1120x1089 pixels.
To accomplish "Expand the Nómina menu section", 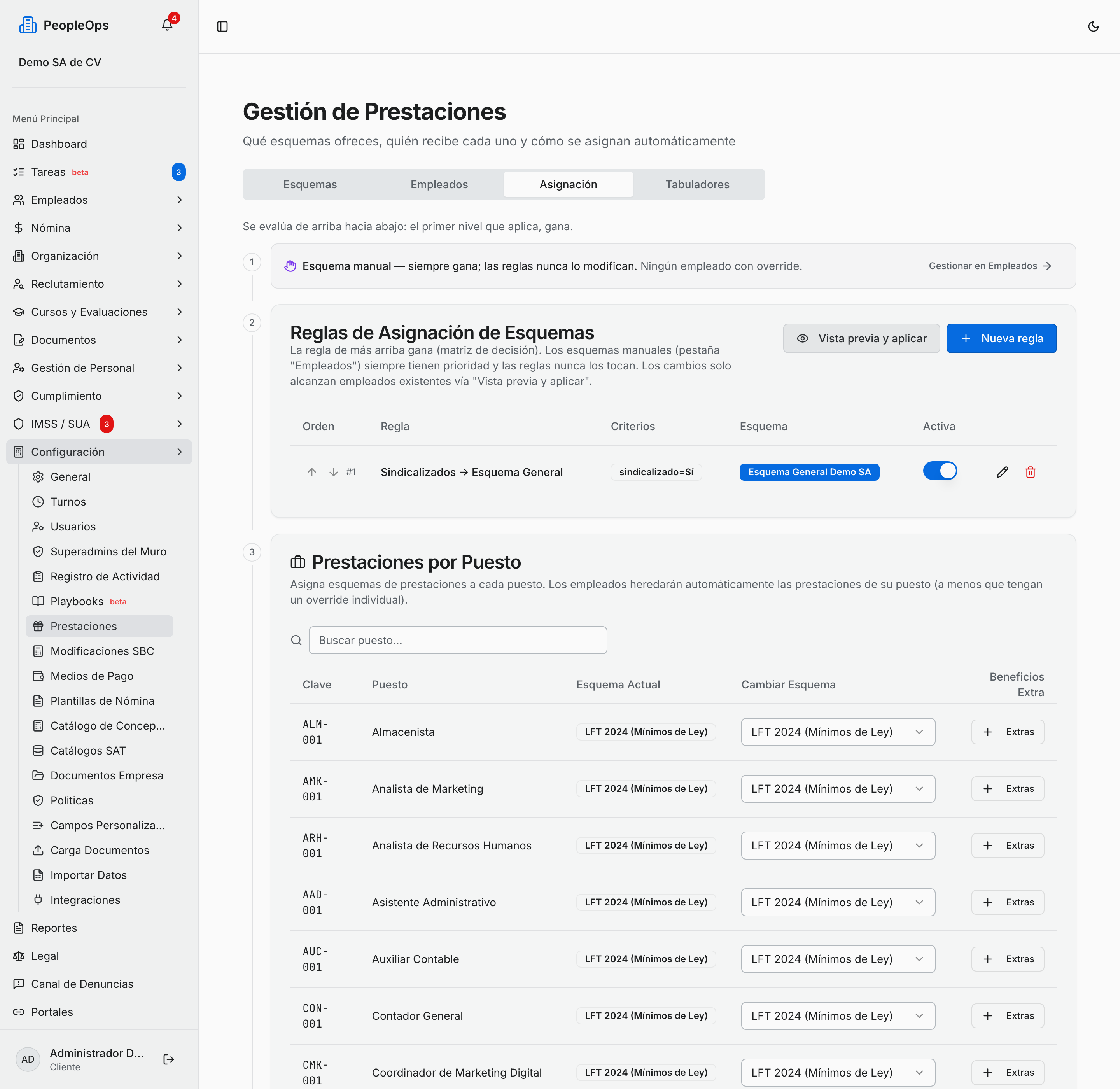I will (x=99, y=228).
